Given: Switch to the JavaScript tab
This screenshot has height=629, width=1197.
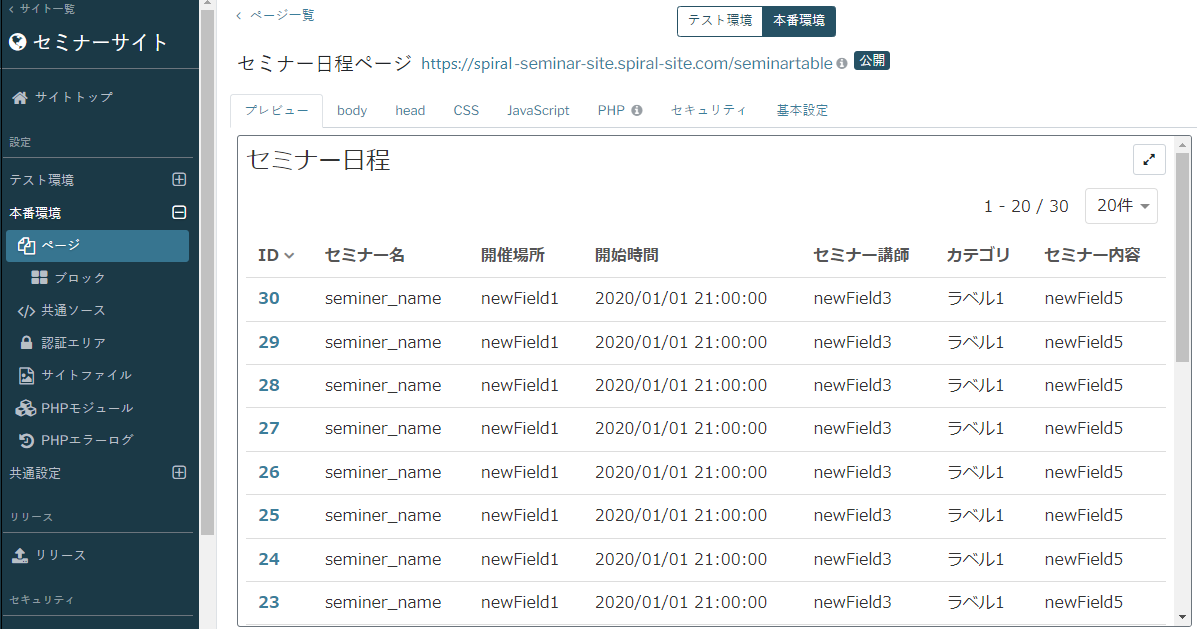Looking at the screenshot, I should coord(538,111).
